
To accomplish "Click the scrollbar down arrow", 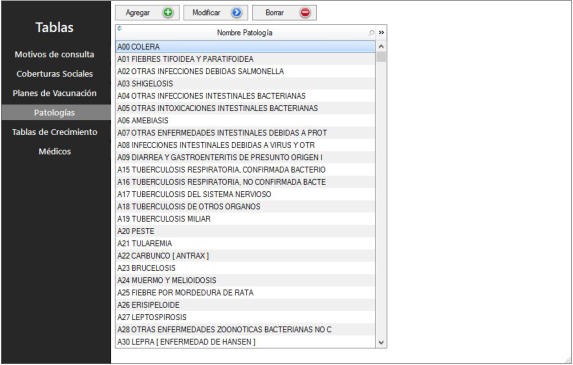I will point(381,342).
